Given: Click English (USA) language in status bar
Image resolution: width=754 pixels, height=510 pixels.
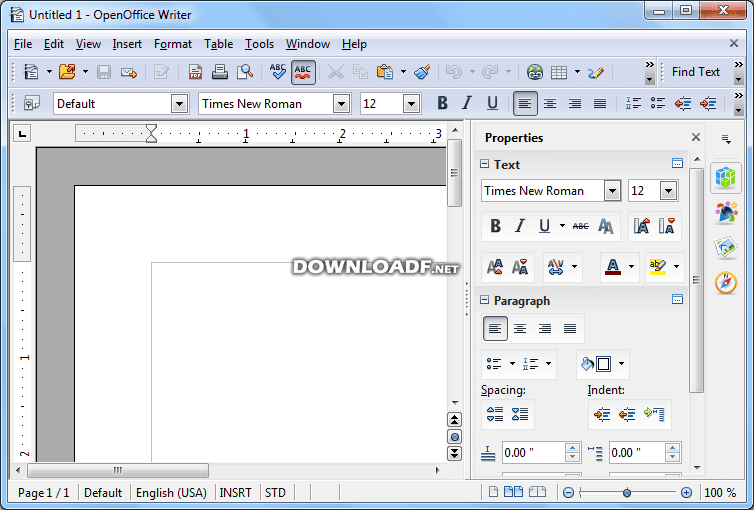Looking at the screenshot, I should coord(171,493).
